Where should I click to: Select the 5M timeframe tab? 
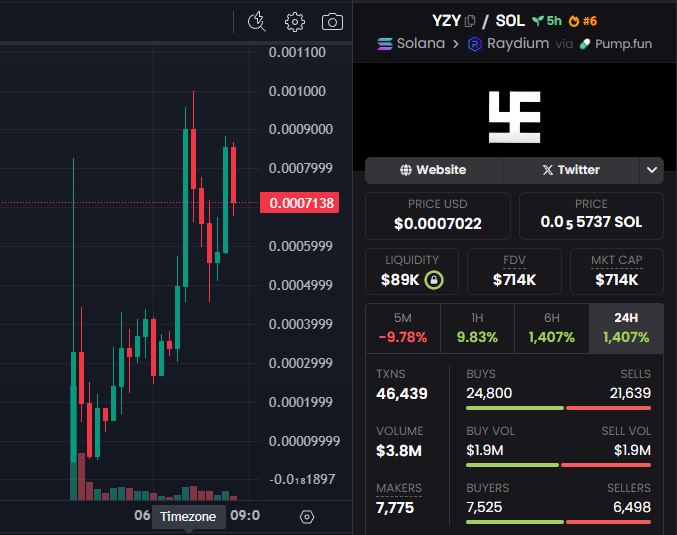tap(403, 329)
